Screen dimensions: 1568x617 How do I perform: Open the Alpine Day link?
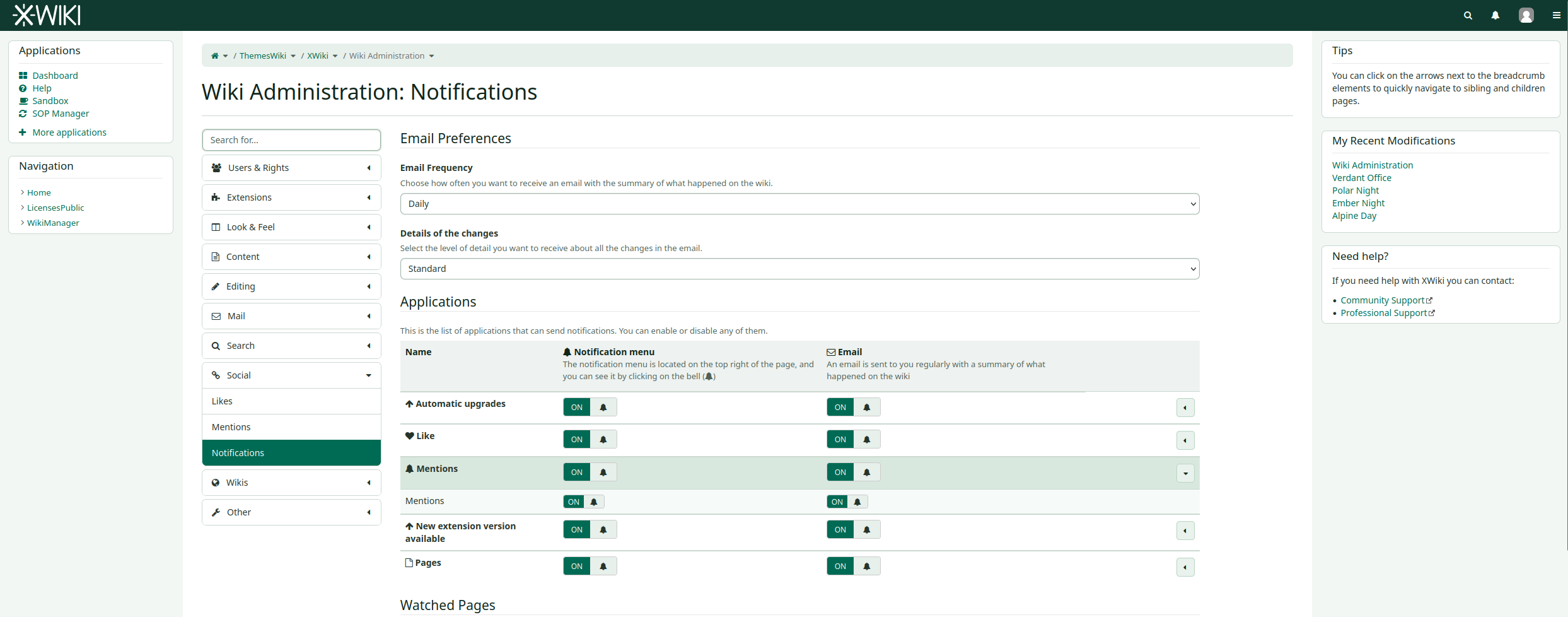(1354, 216)
